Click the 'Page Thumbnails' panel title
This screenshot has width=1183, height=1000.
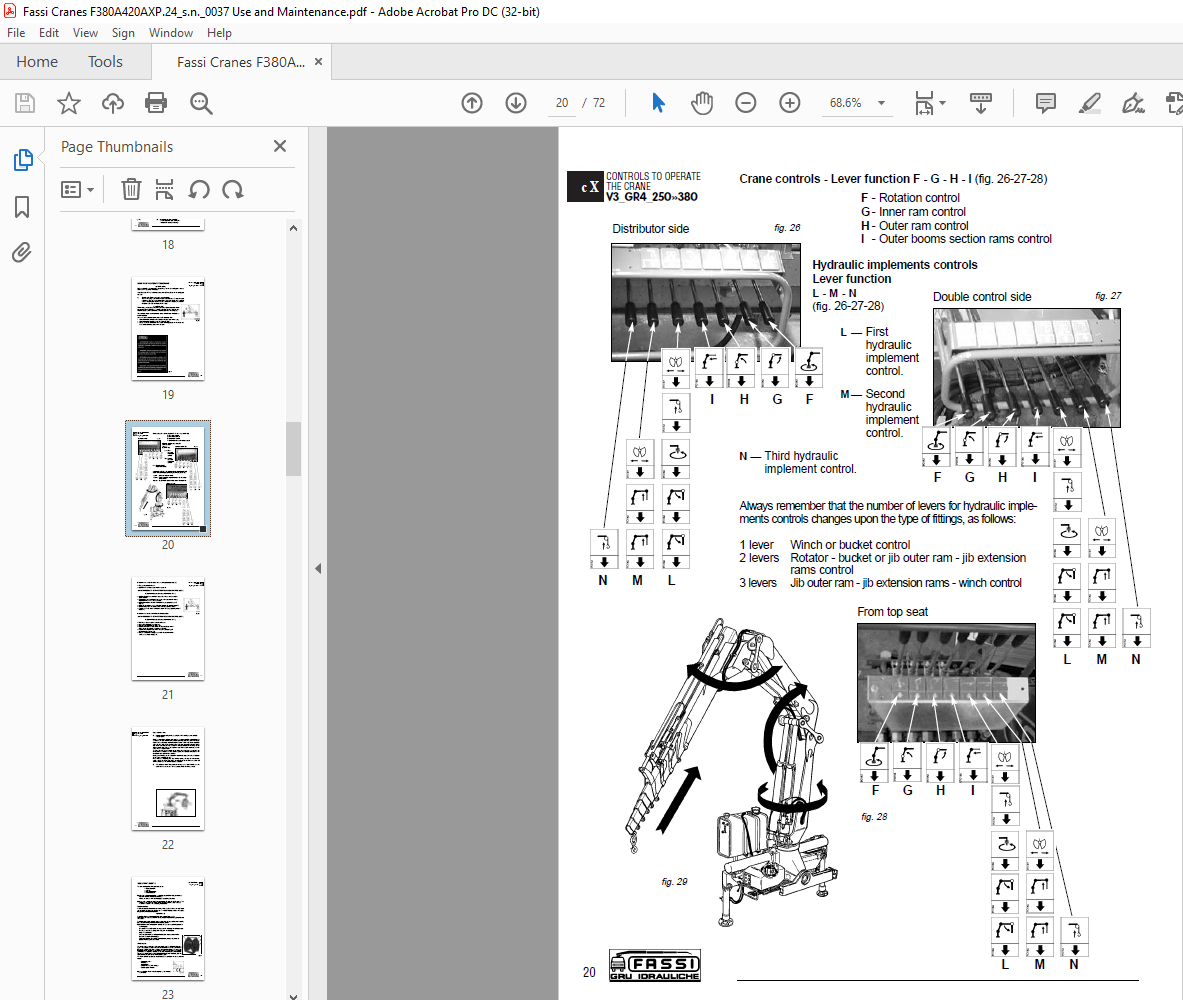click(x=117, y=146)
